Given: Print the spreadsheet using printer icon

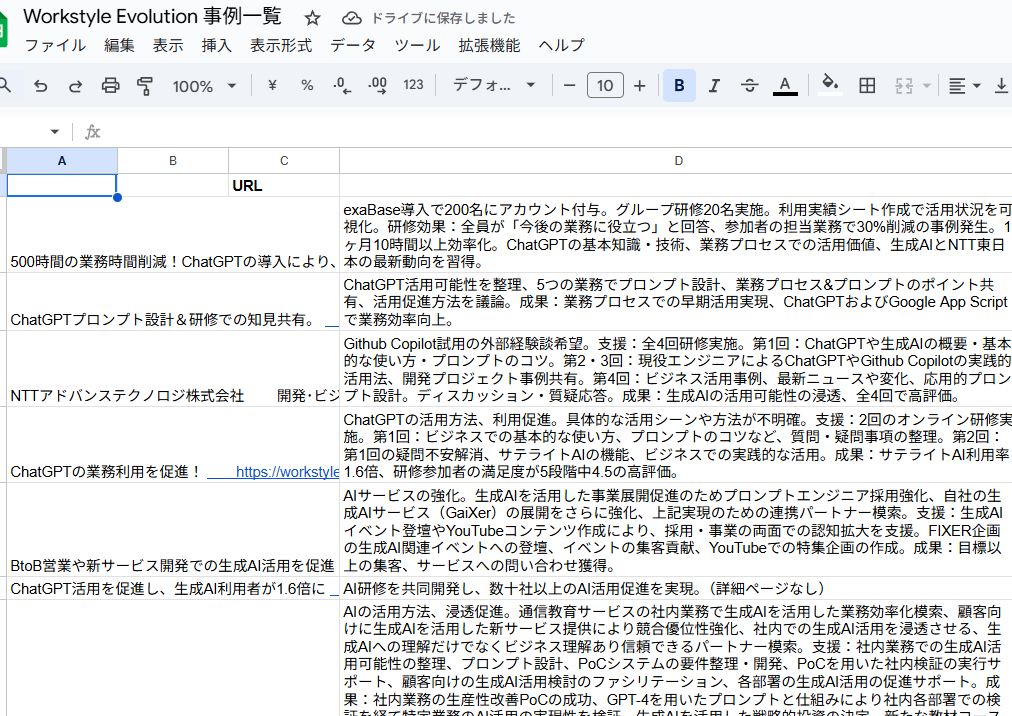Looking at the screenshot, I should [x=110, y=86].
